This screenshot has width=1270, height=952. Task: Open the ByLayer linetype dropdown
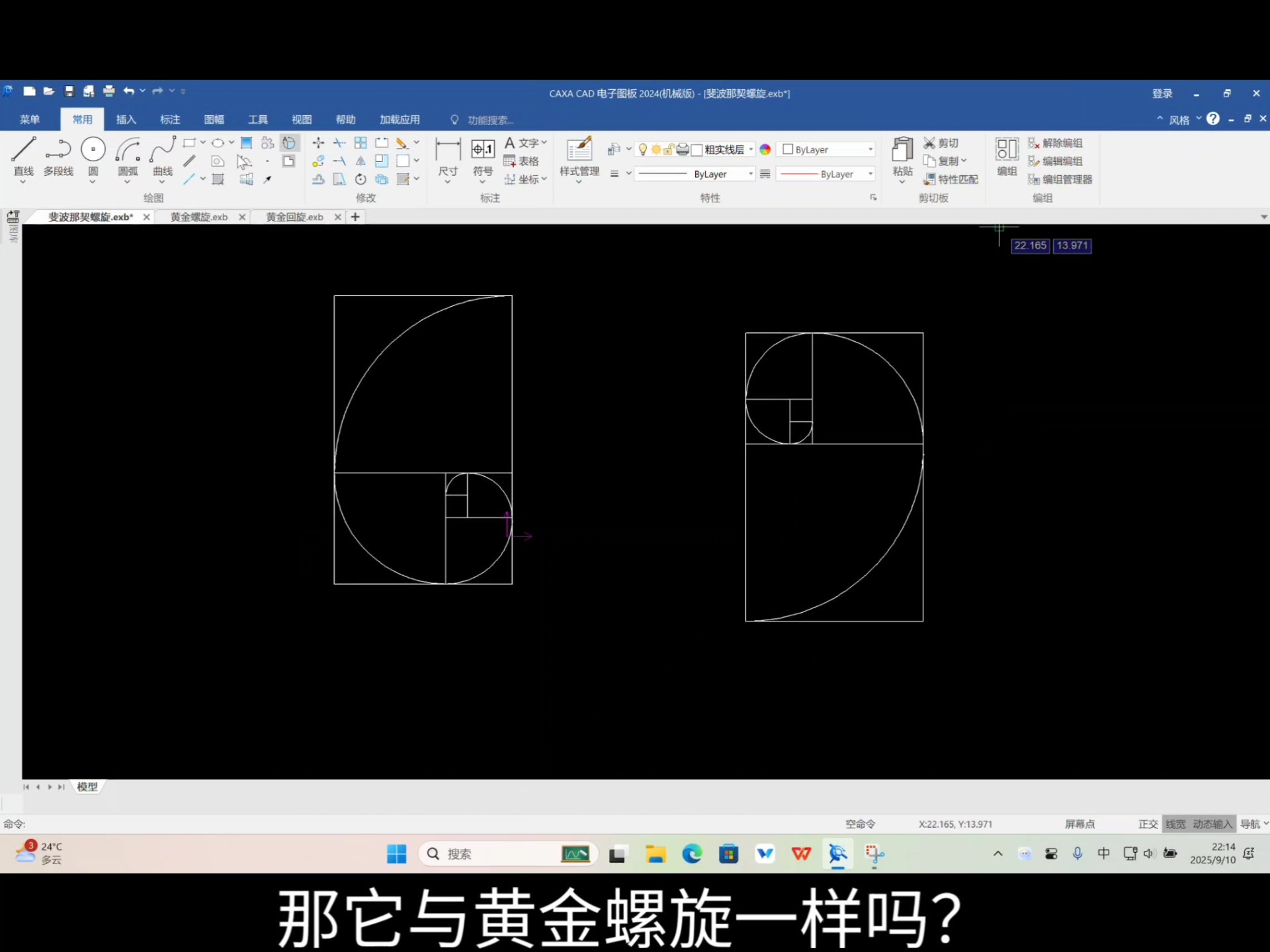tap(695, 174)
